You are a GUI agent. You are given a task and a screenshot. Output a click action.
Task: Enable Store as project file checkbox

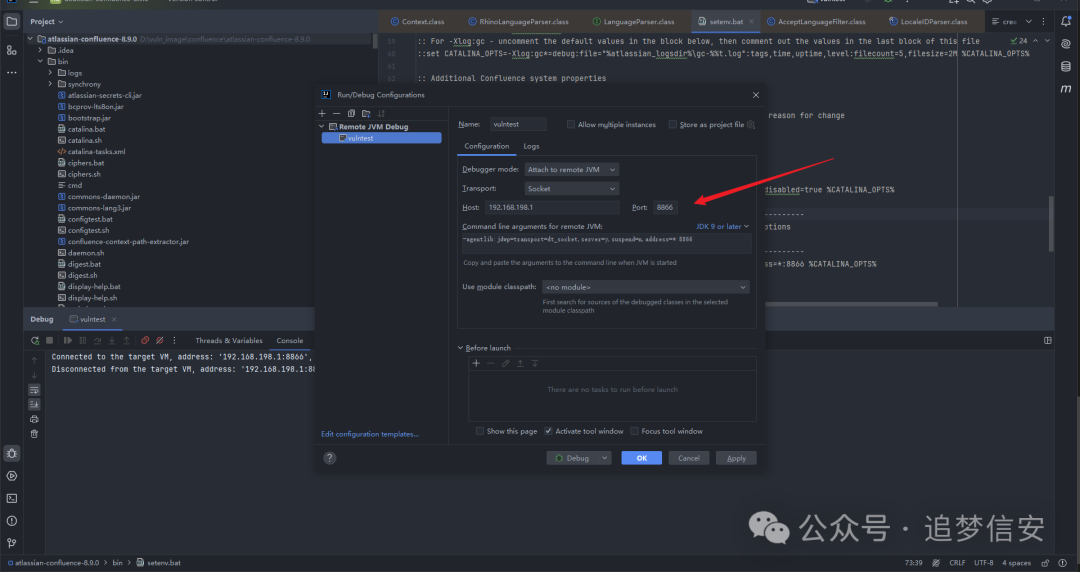[672, 125]
